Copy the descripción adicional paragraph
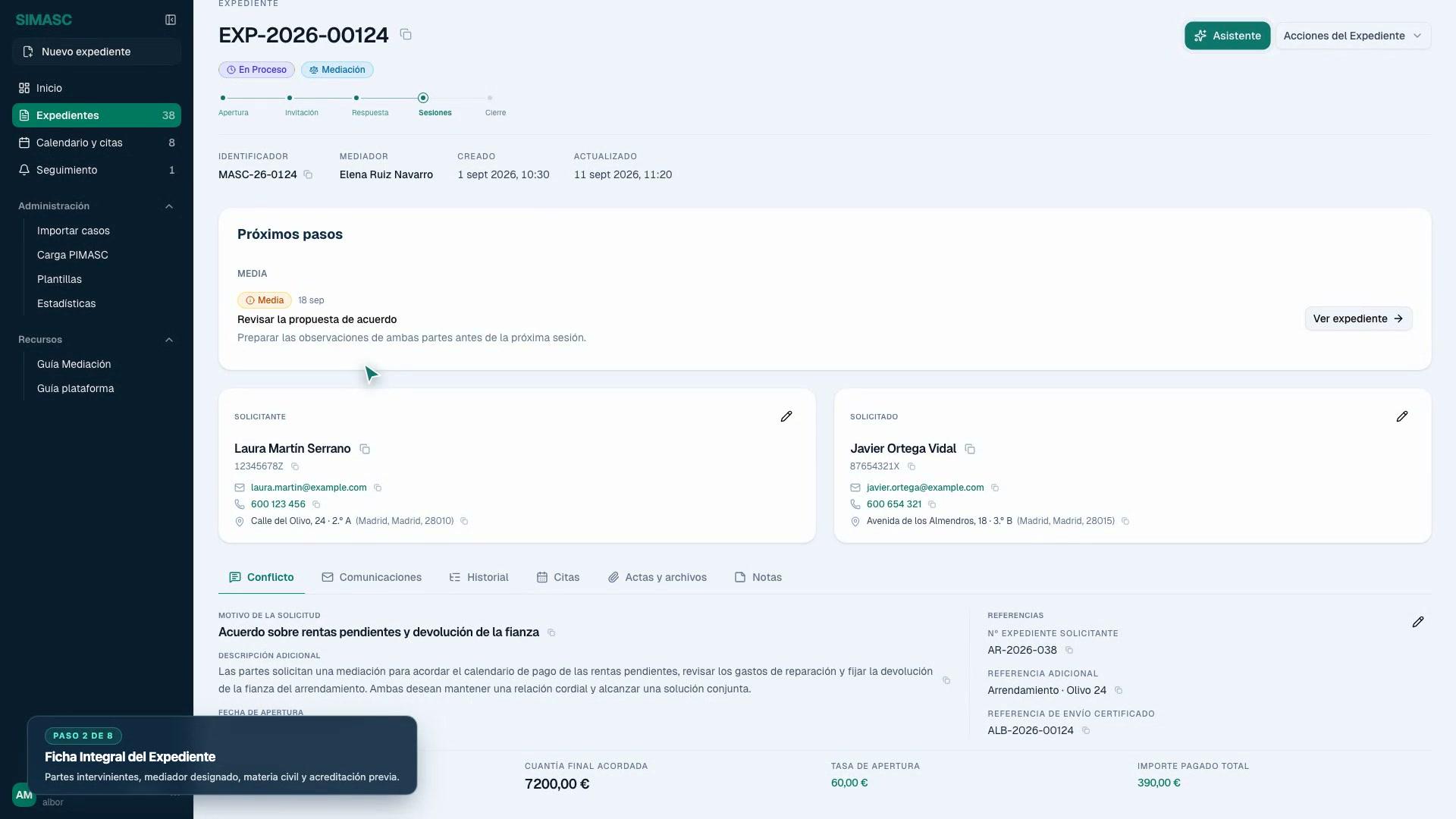1456x819 pixels. tap(946, 680)
